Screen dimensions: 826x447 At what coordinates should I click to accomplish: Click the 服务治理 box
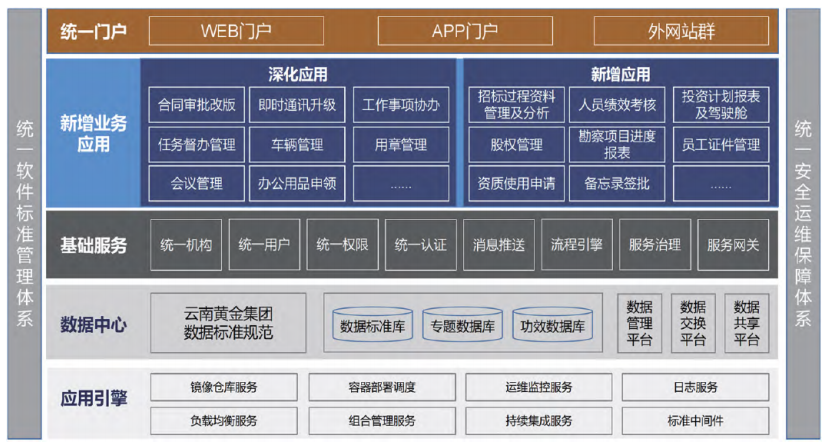[655, 245]
